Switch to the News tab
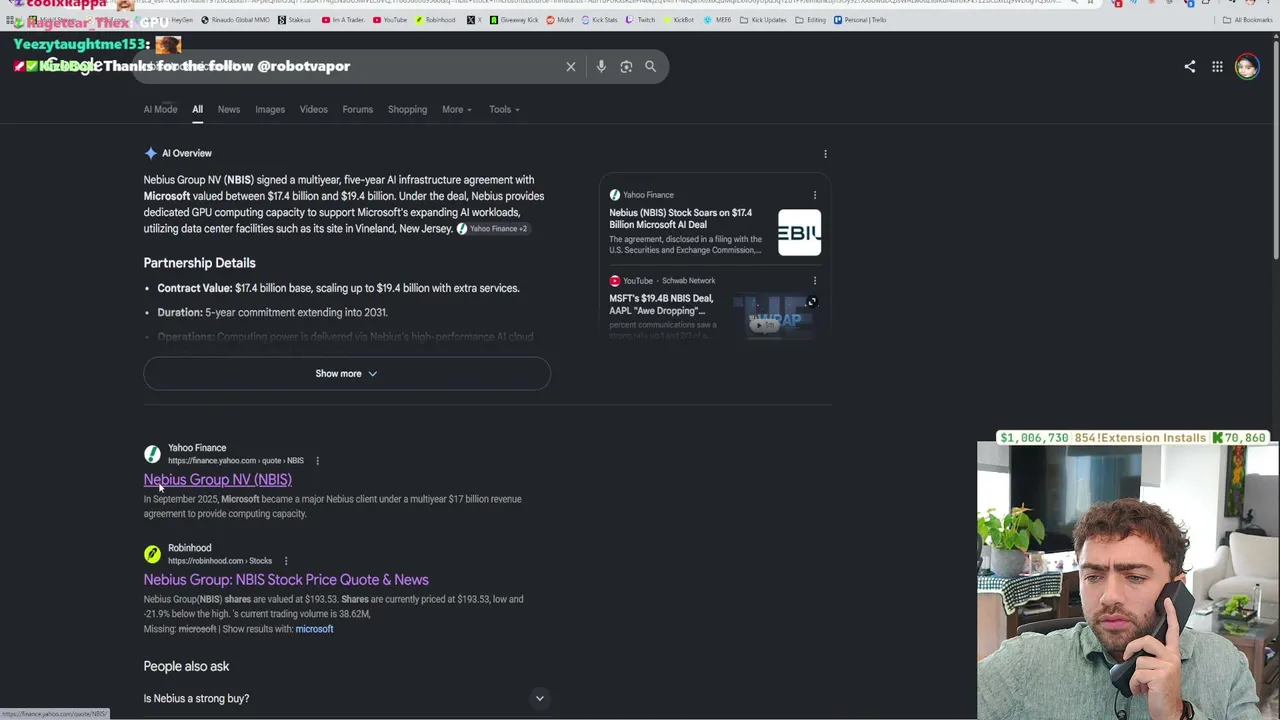Image resolution: width=1280 pixels, height=720 pixels. tap(229, 110)
